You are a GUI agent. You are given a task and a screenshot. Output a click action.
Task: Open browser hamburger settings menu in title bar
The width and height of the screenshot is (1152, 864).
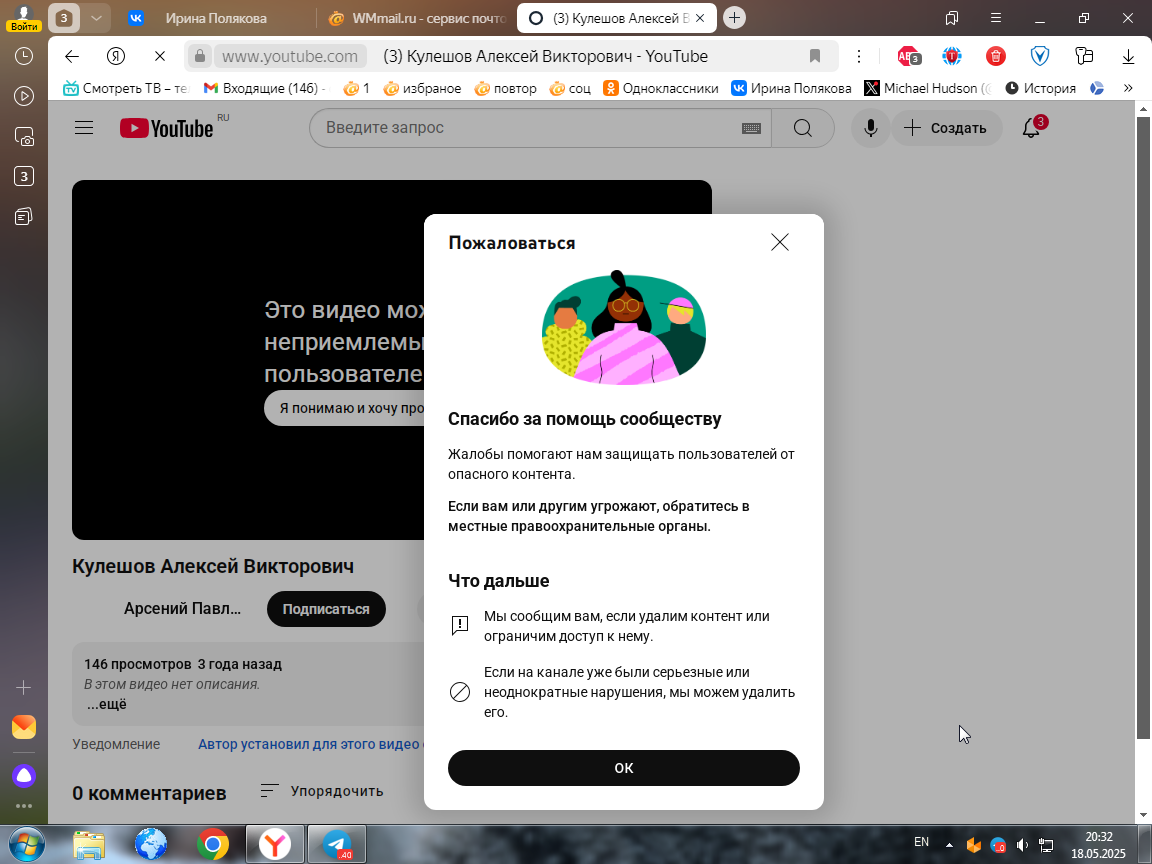point(996,18)
